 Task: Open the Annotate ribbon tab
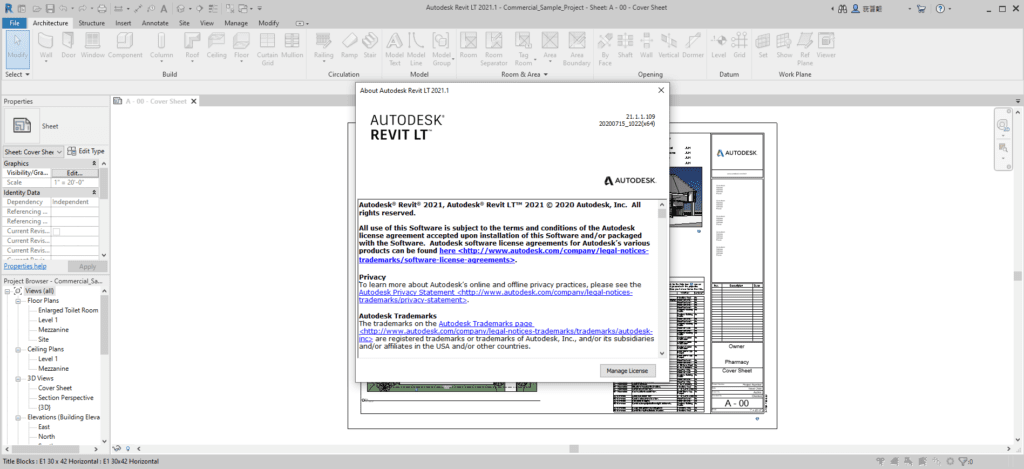(155, 23)
